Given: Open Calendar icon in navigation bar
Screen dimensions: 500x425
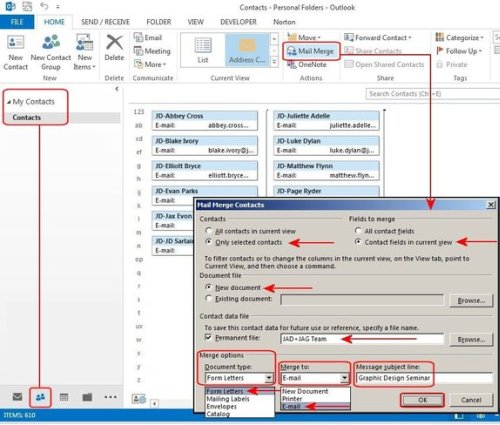Looking at the screenshot, I should [64, 397].
